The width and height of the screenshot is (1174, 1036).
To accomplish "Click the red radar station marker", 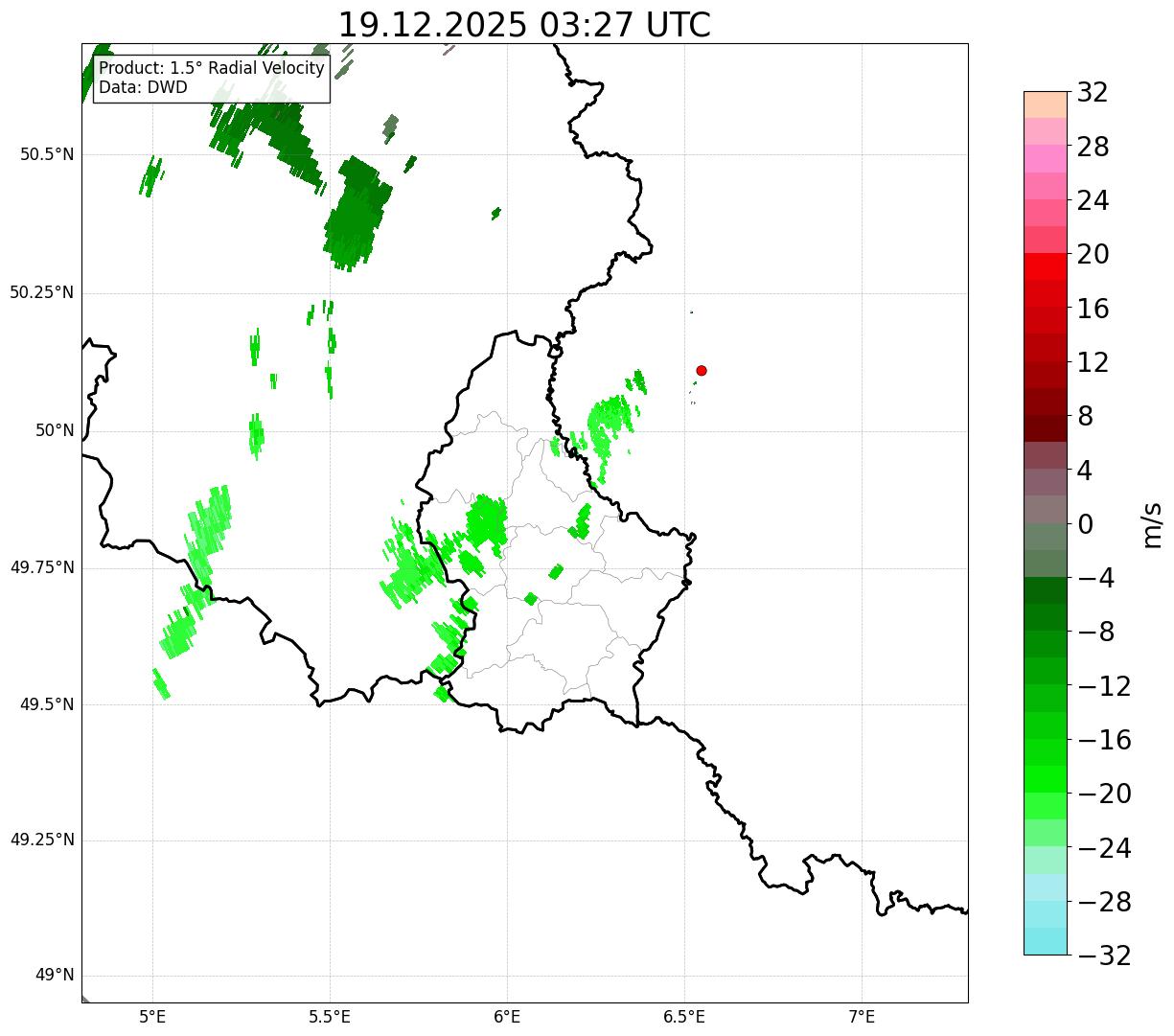I will [702, 371].
